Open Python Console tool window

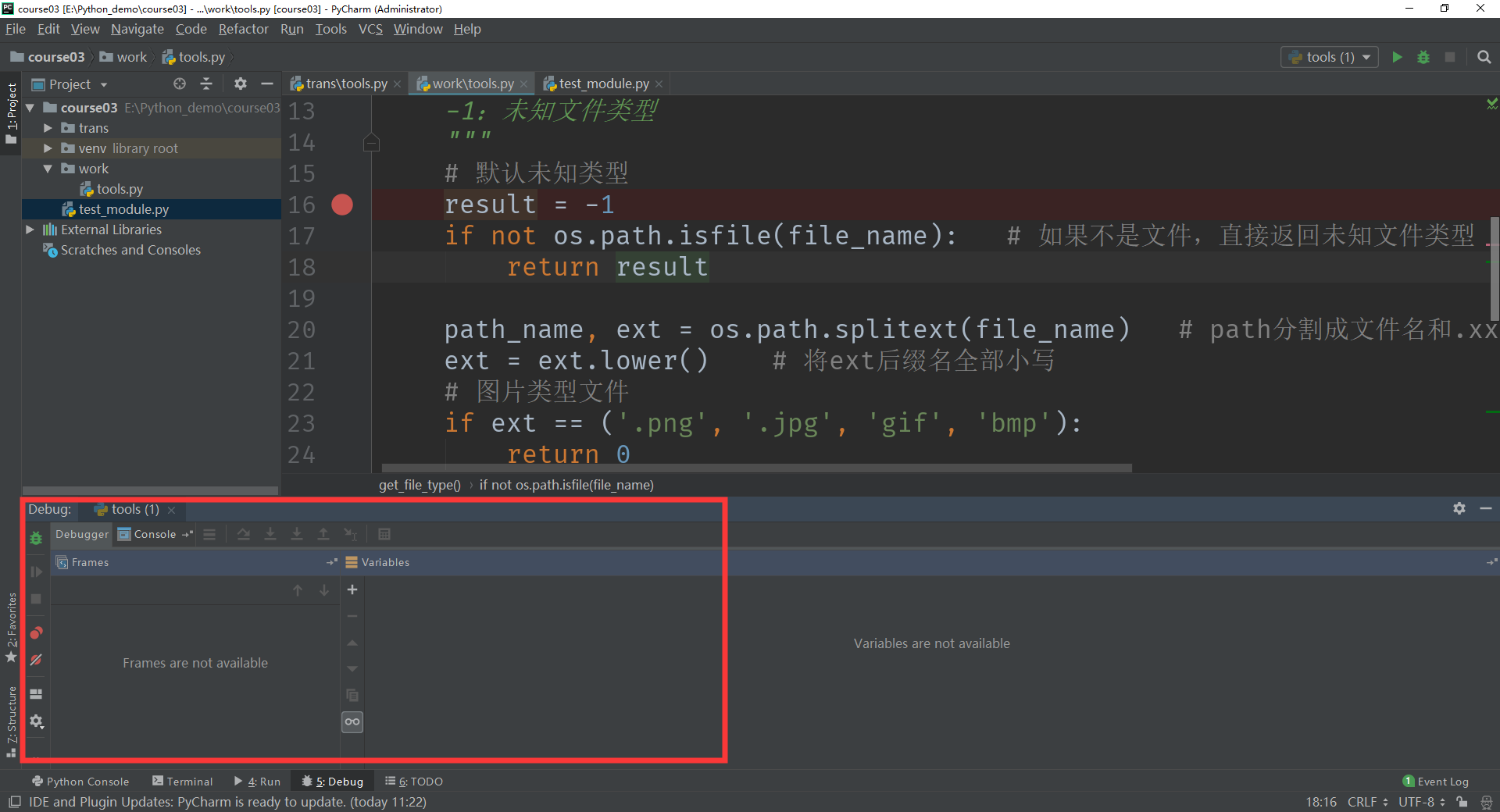pyautogui.click(x=80, y=782)
